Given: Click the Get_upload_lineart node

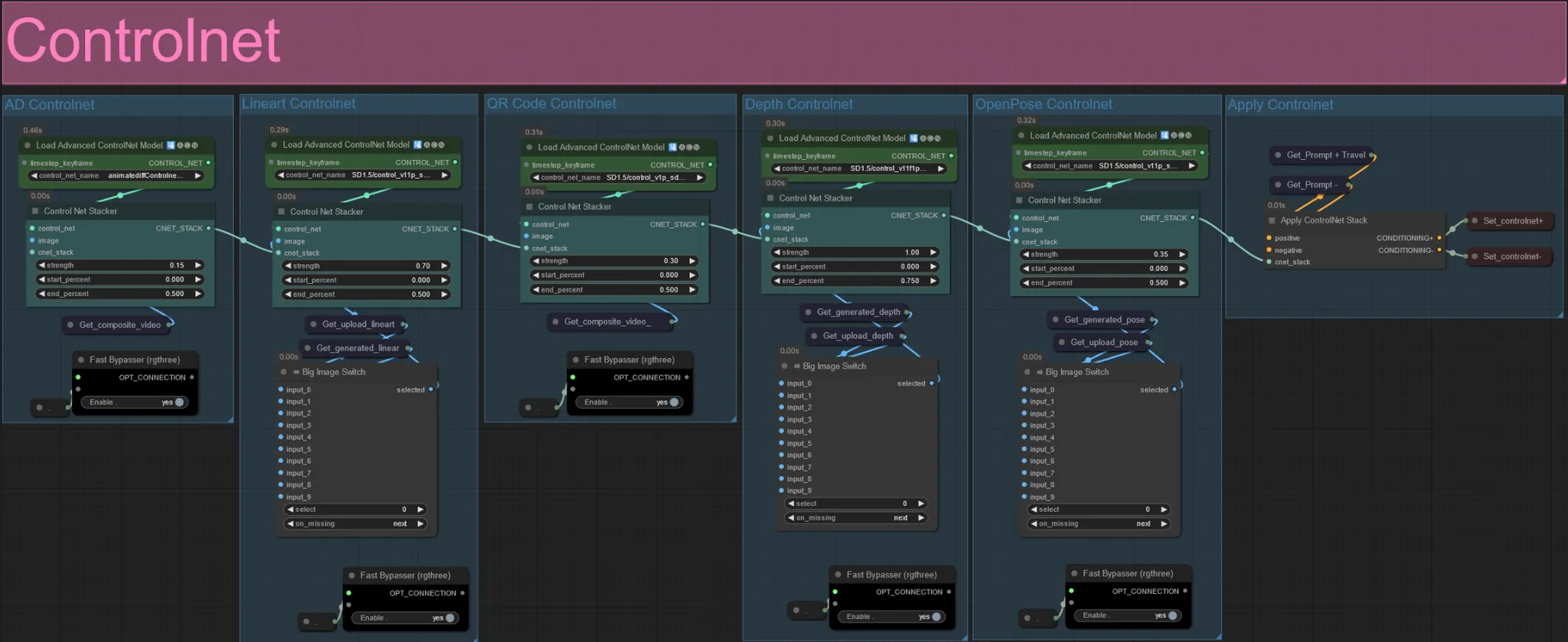Looking at the screenshot, I should click(x=358, y=324).
